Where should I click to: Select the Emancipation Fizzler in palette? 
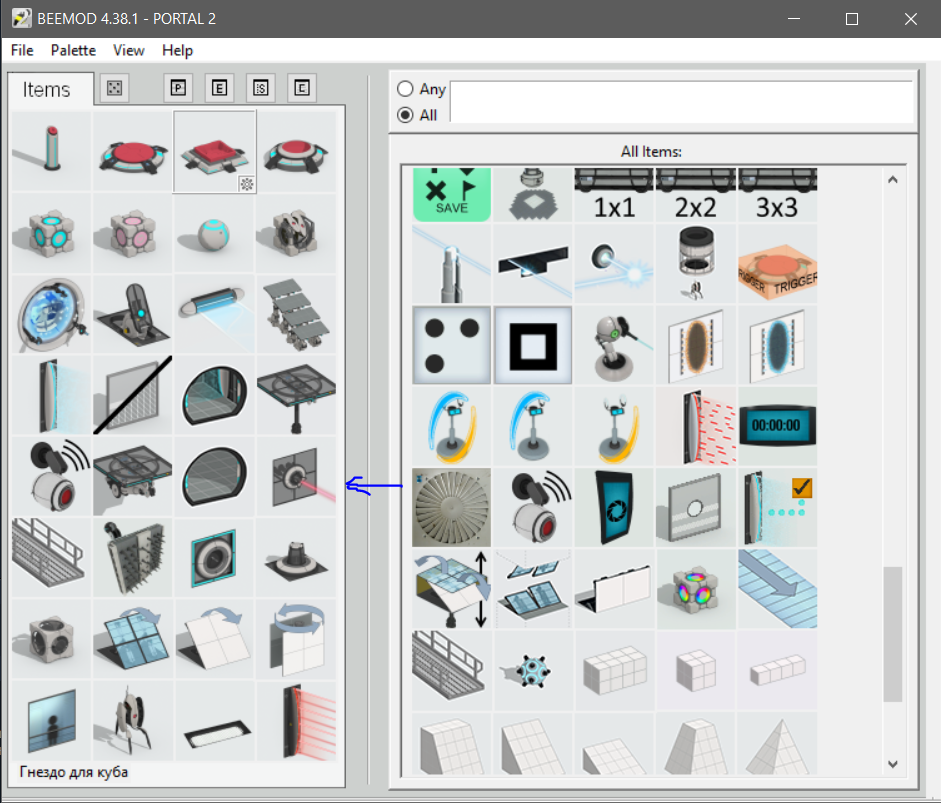pos(51,395)
